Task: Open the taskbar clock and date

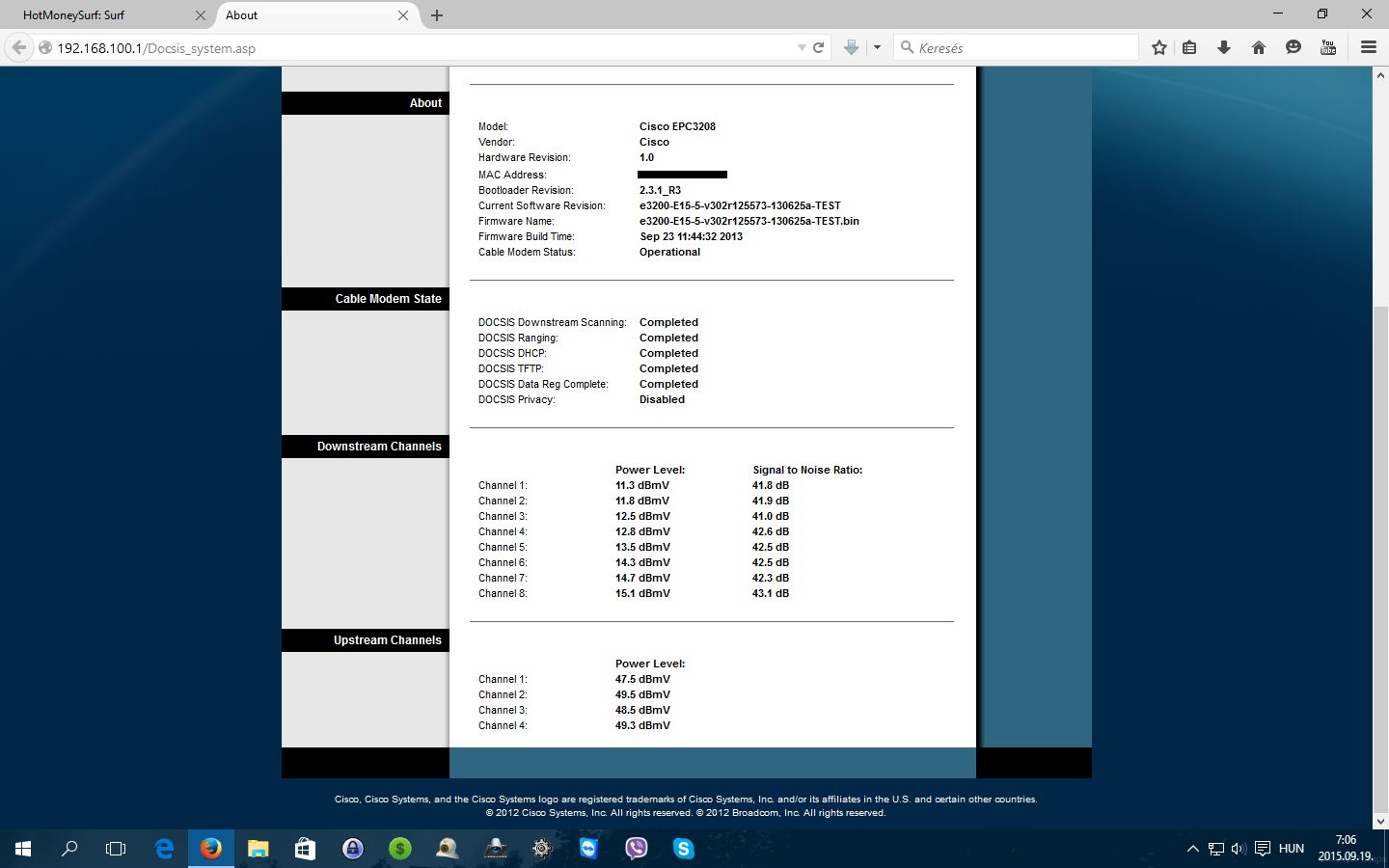Action: coord(1346,849)
